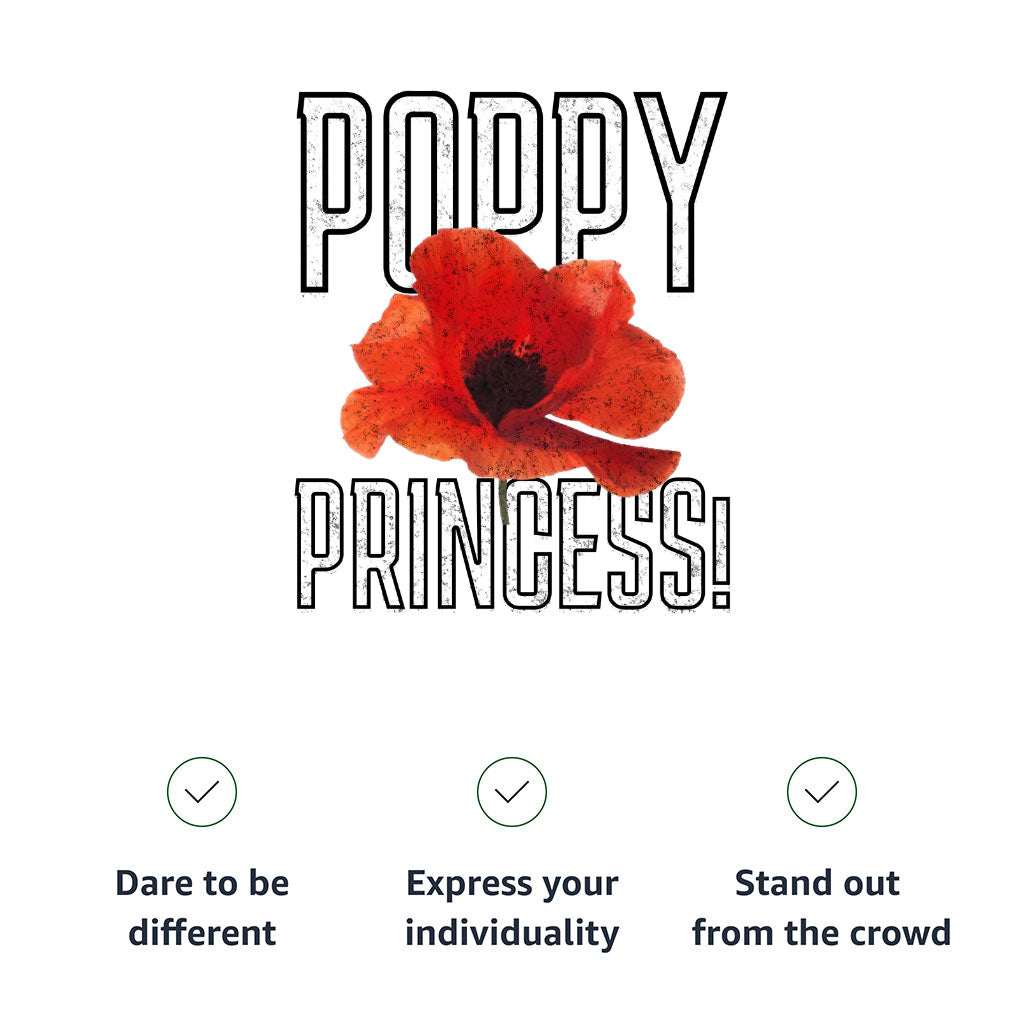
Task: Click the word "different"
Action: click(202, 933)
